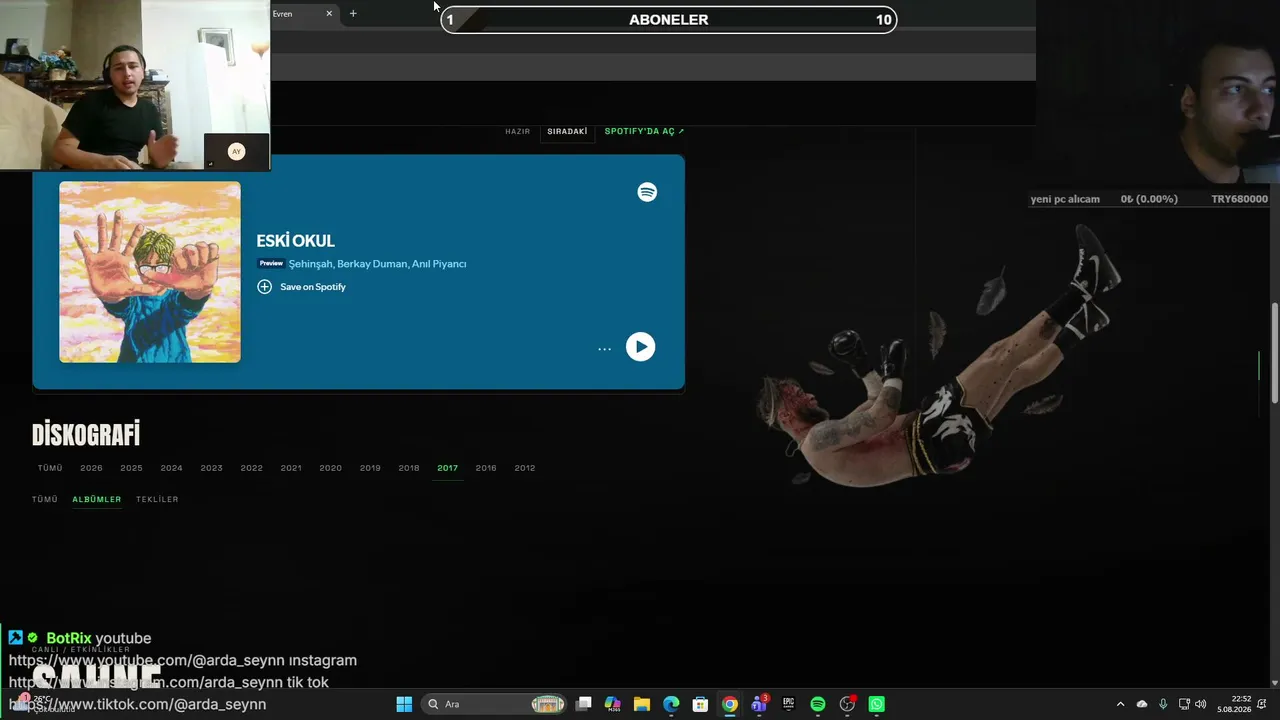Image resolution: width=1280 pixels, height=720 pixels.
Task: Open the three-dots menu on ESKİ OKUL card
Action: (x=604, y=349)
